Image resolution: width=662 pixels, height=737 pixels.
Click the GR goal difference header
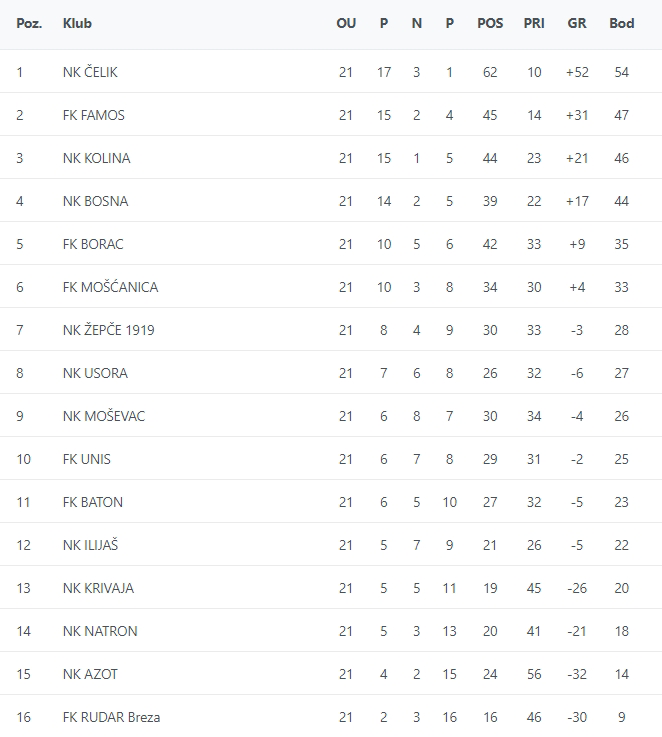[x=577, y=23]
